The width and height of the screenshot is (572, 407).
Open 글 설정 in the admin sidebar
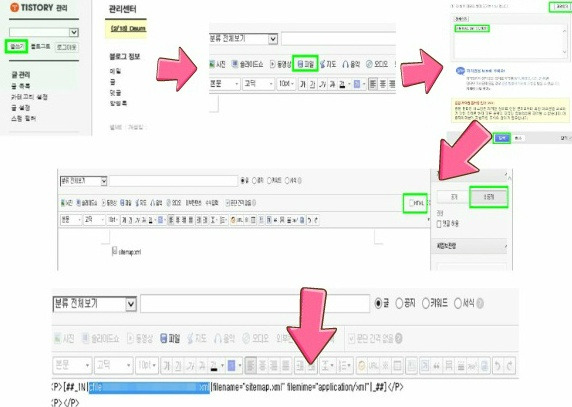click(x=20, y=108)
